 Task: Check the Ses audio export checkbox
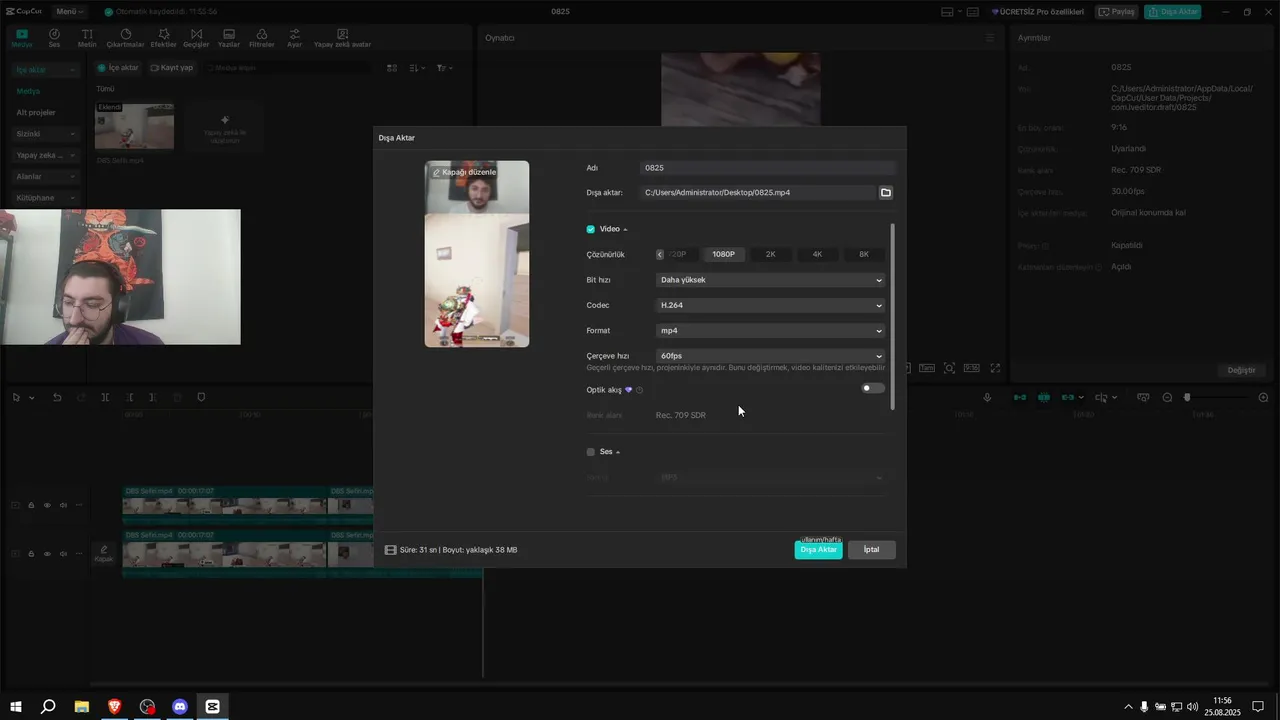click(x=590, y=452)
